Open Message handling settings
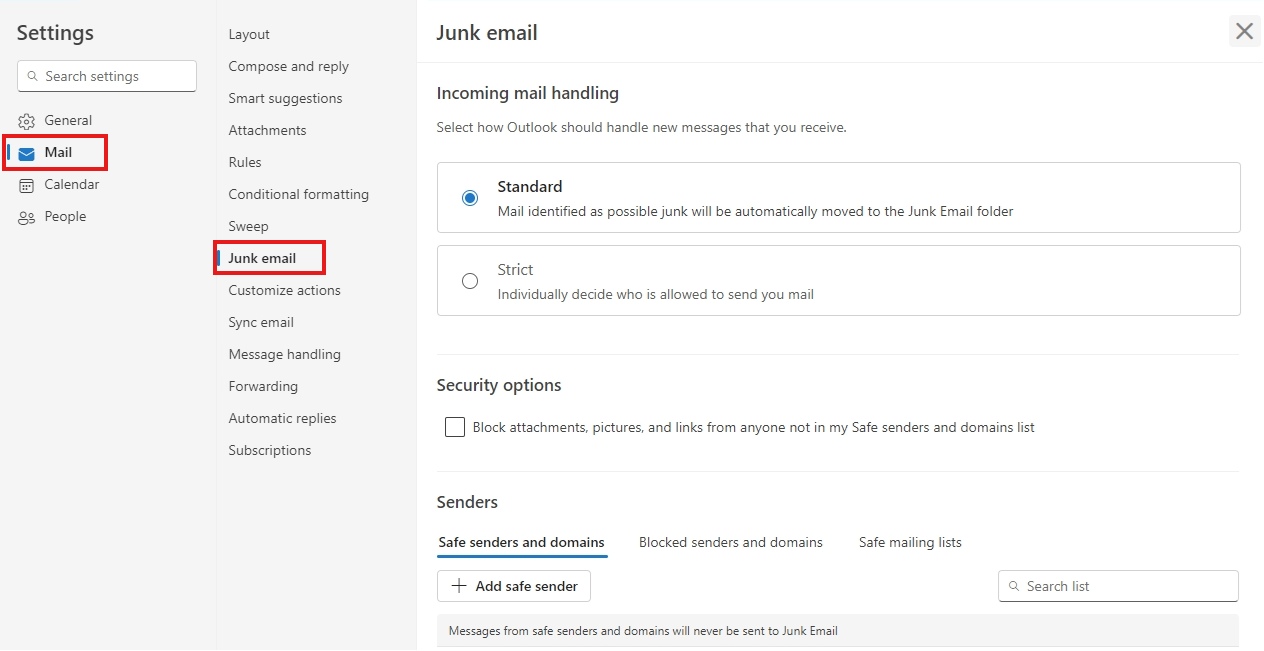Viewport: 1264px width, 651px height. (284, 354)
